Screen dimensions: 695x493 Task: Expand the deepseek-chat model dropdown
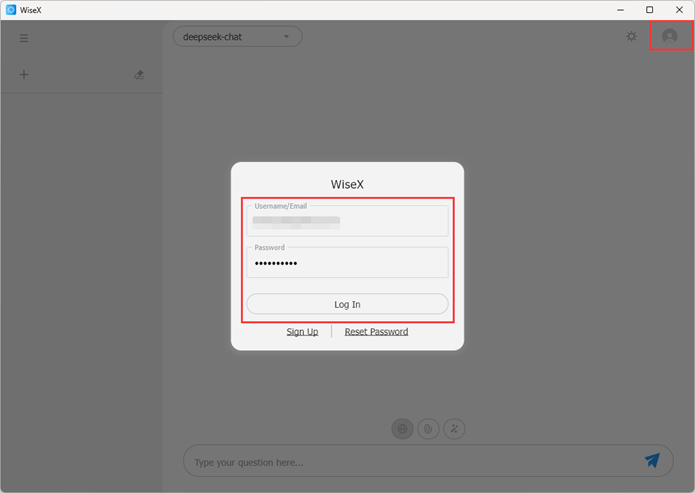238,37
